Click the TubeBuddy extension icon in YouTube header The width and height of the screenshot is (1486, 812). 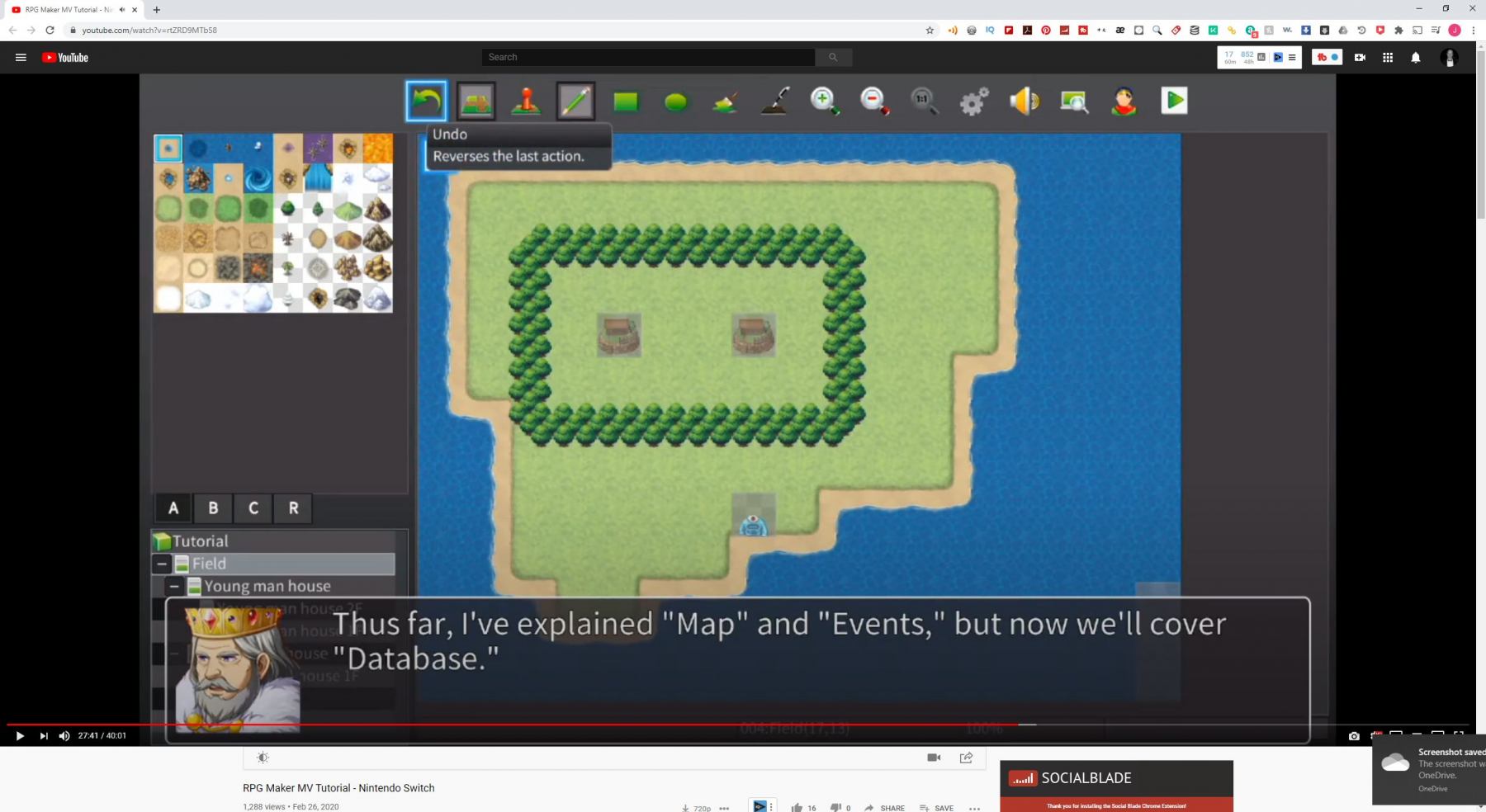pyautogui.click(x=1328, y=57)
